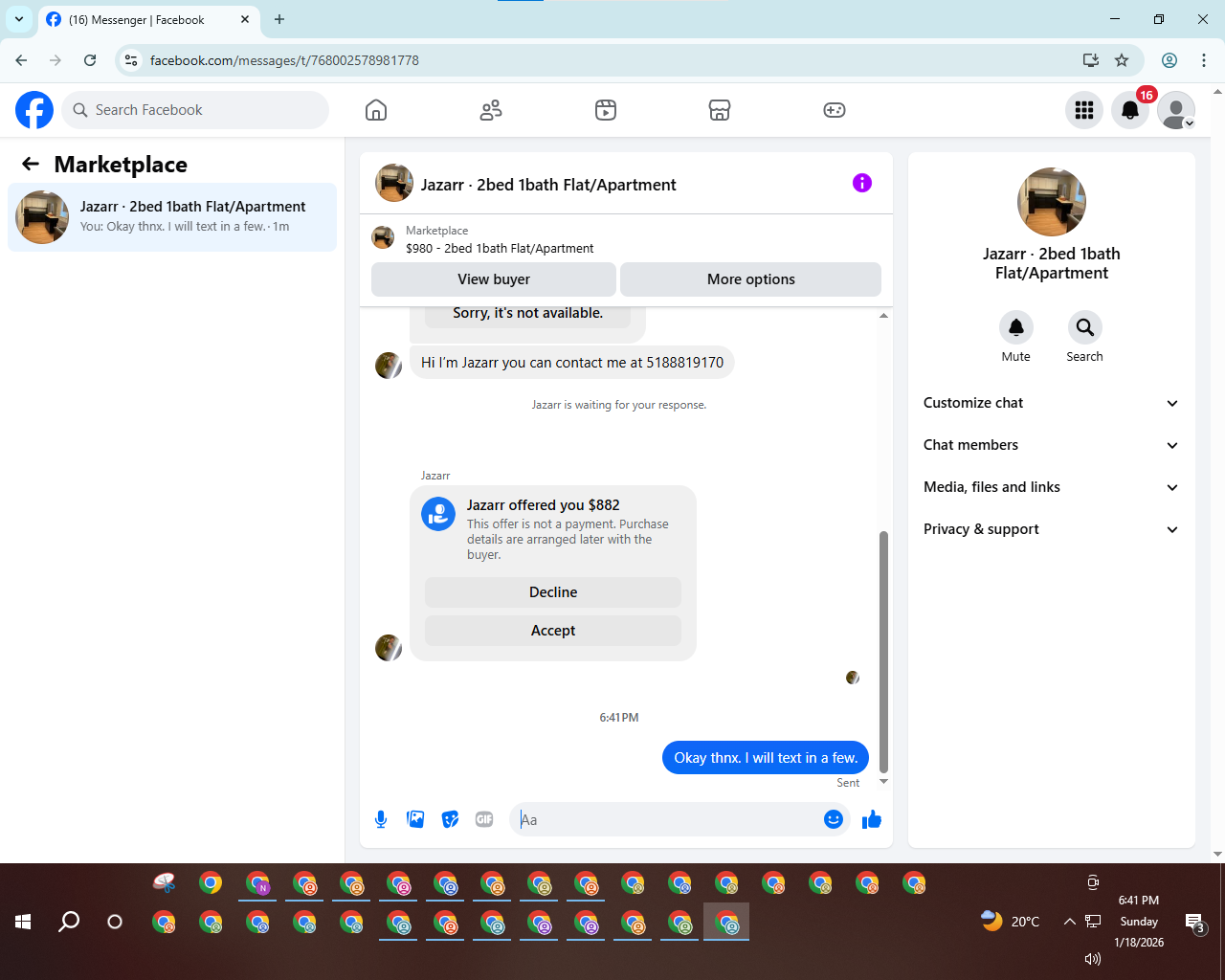Screen dimensions: 1225x980
Task: Open the Marketplace storefront icon
Action: click(x=720, y=110)
